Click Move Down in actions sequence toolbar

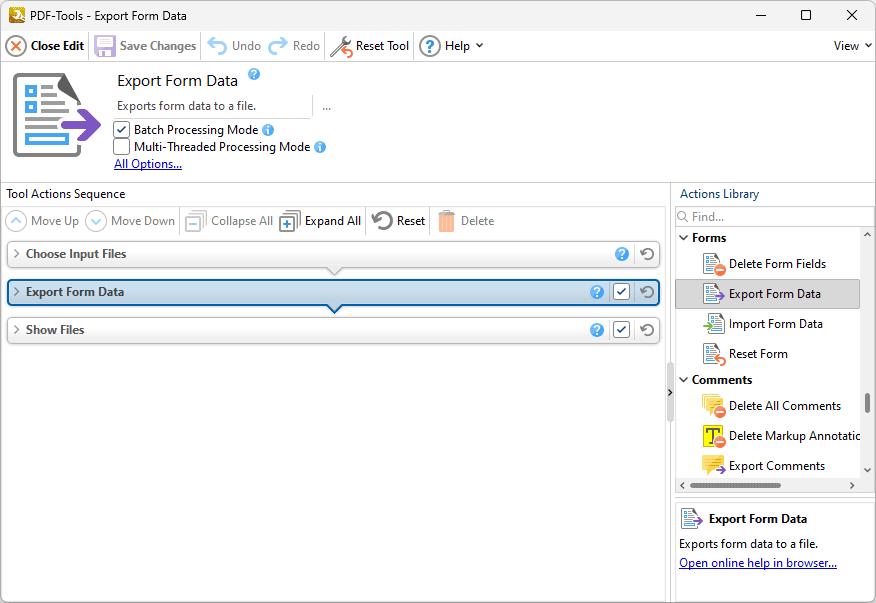point(130,221)
